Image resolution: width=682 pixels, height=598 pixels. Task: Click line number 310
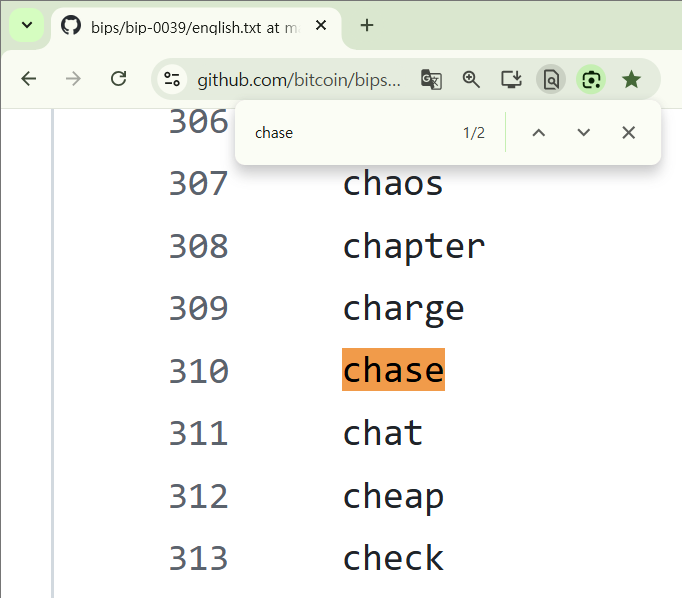click(x=198, y=371)
